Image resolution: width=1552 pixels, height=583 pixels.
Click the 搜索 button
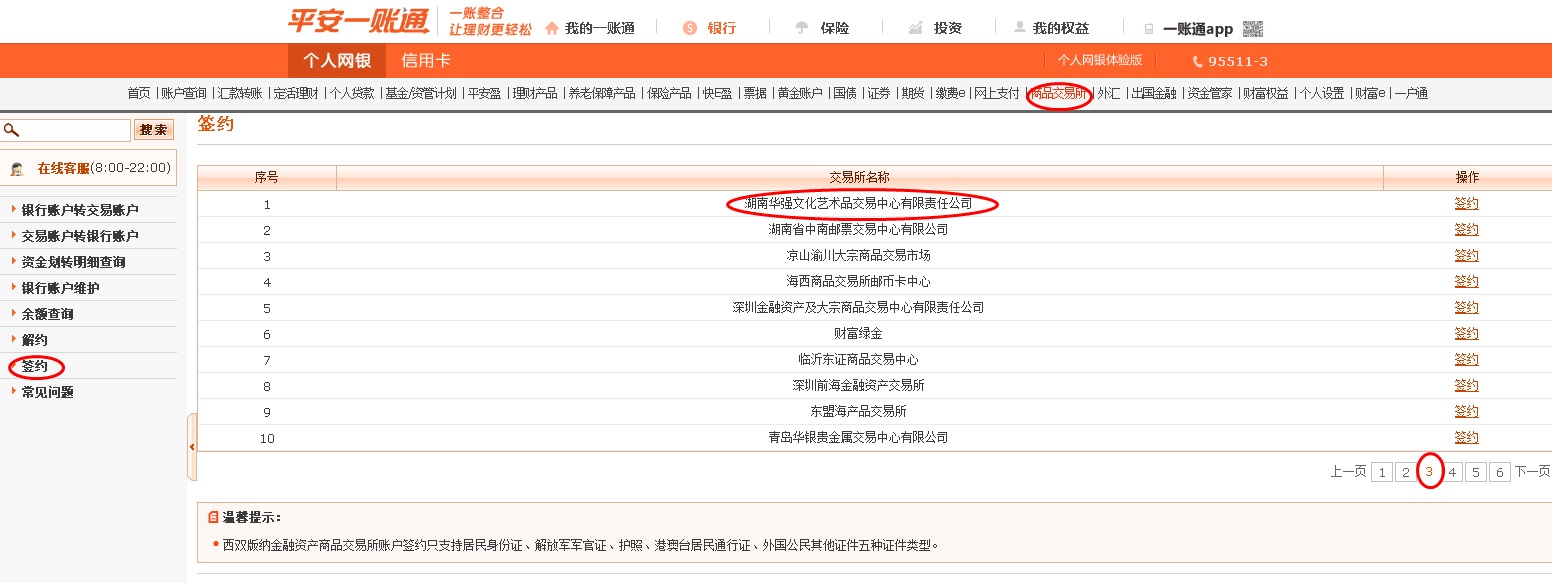pos(154,130)
